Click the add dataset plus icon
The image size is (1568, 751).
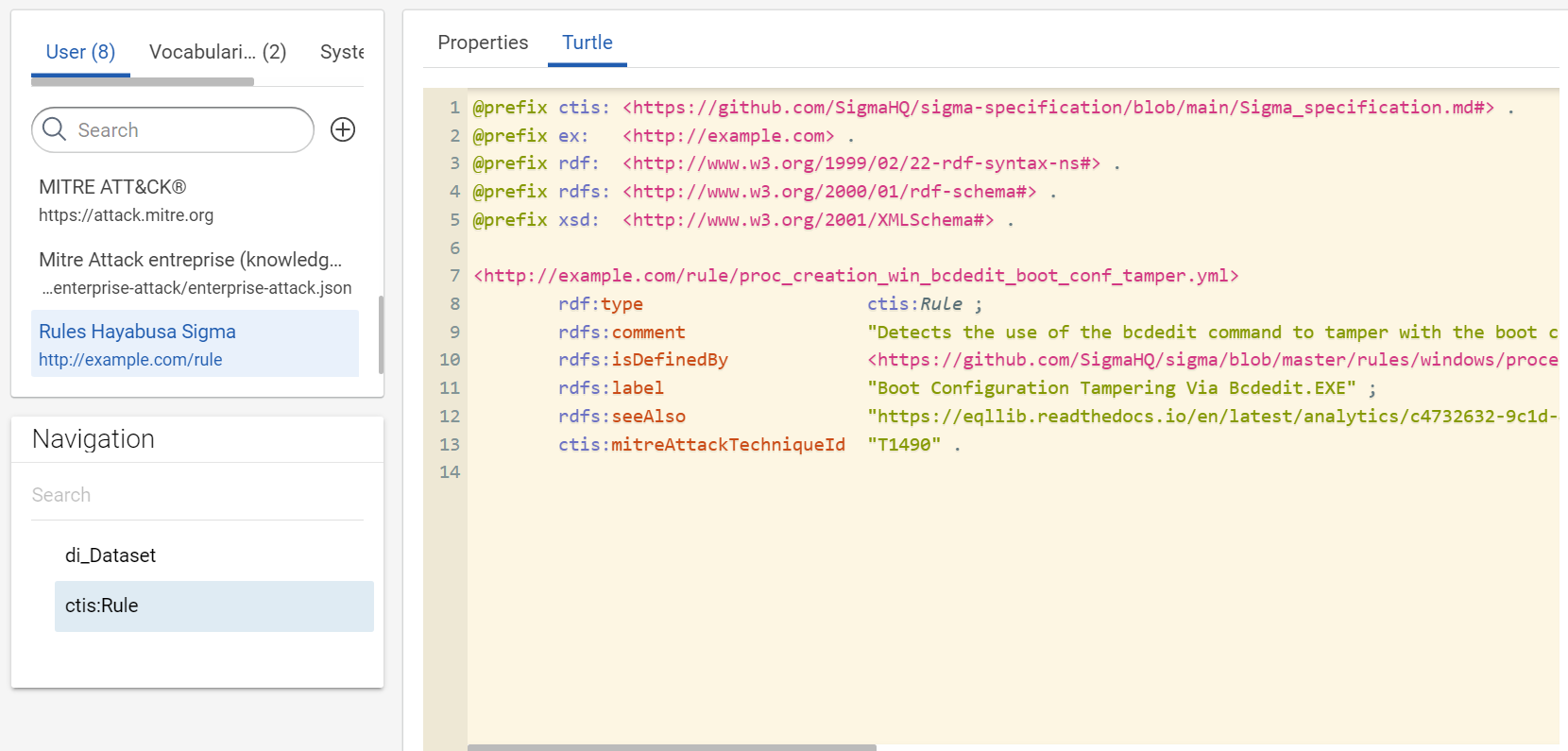(x=343, y=129)
